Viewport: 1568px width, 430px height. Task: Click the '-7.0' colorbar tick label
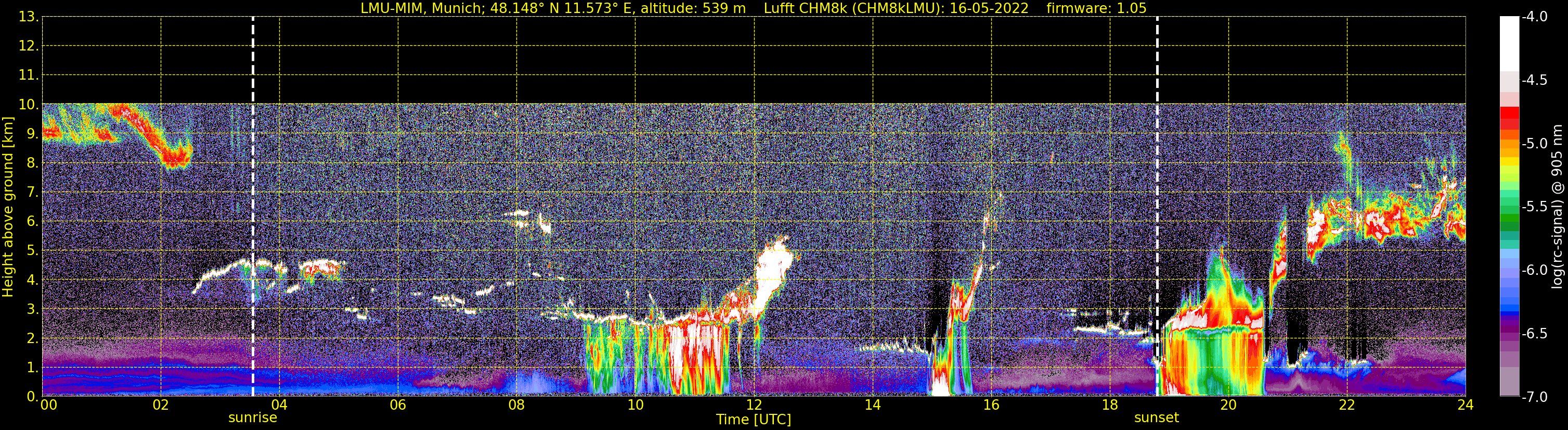[x=1534, y=397]
